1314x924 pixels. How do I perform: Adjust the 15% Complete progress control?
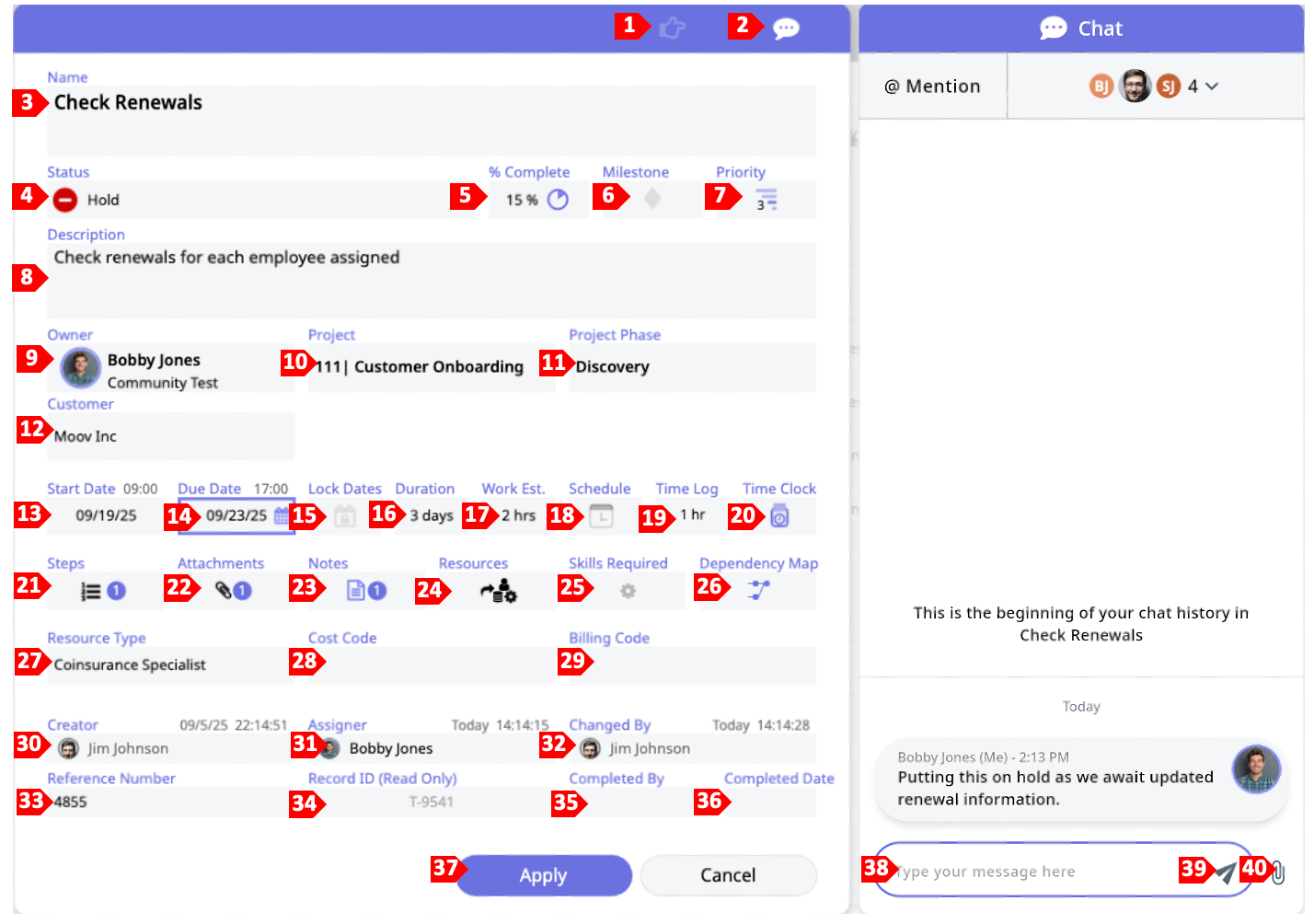pyautogui.click(x=558, y=200)
